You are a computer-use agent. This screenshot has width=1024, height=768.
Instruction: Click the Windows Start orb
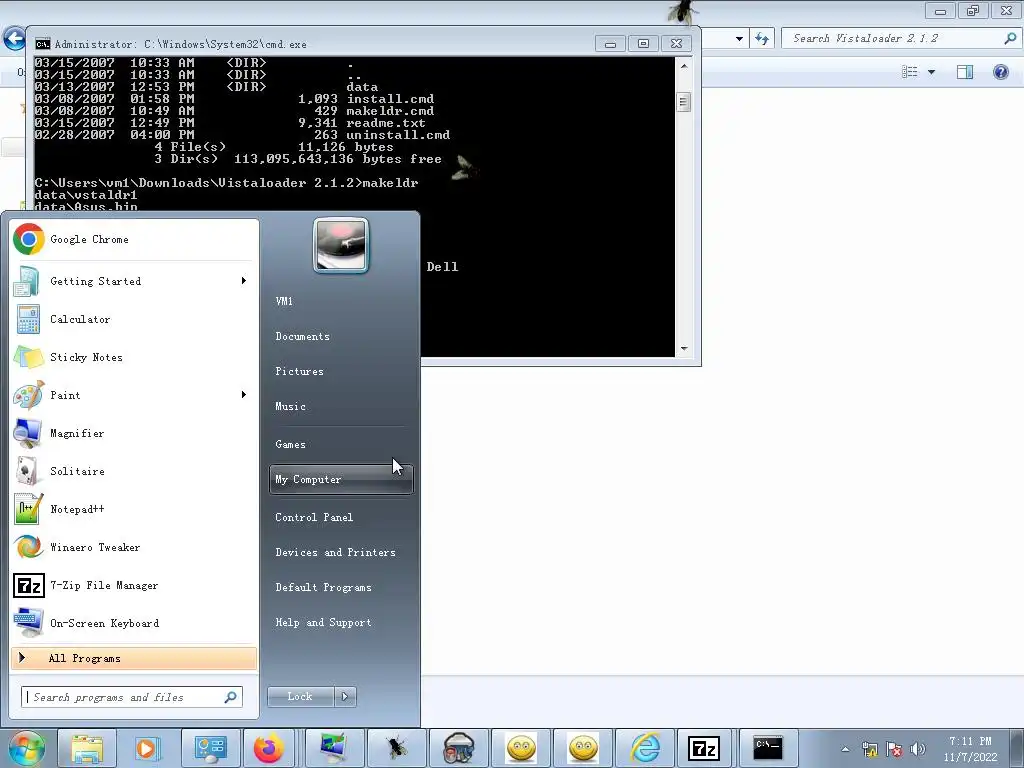coord(26,748)
